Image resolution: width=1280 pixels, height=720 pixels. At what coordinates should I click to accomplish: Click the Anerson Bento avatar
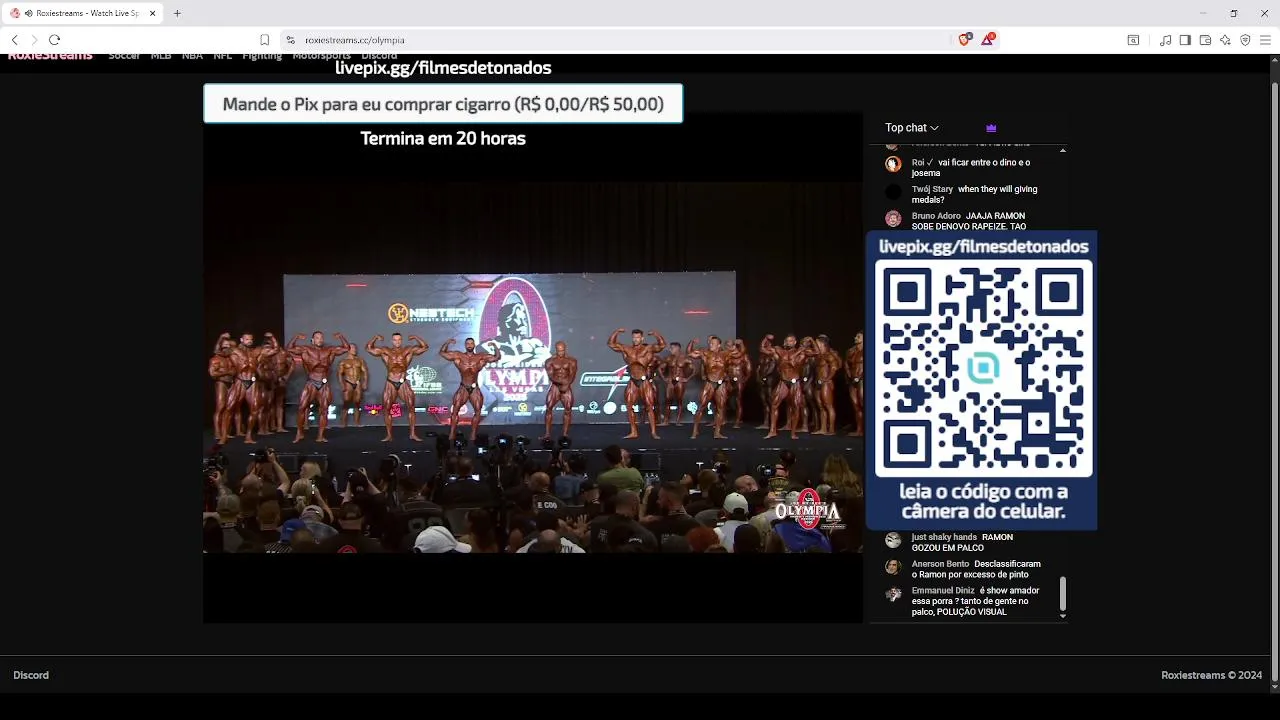pyautogui.click(x=893, y=567)
